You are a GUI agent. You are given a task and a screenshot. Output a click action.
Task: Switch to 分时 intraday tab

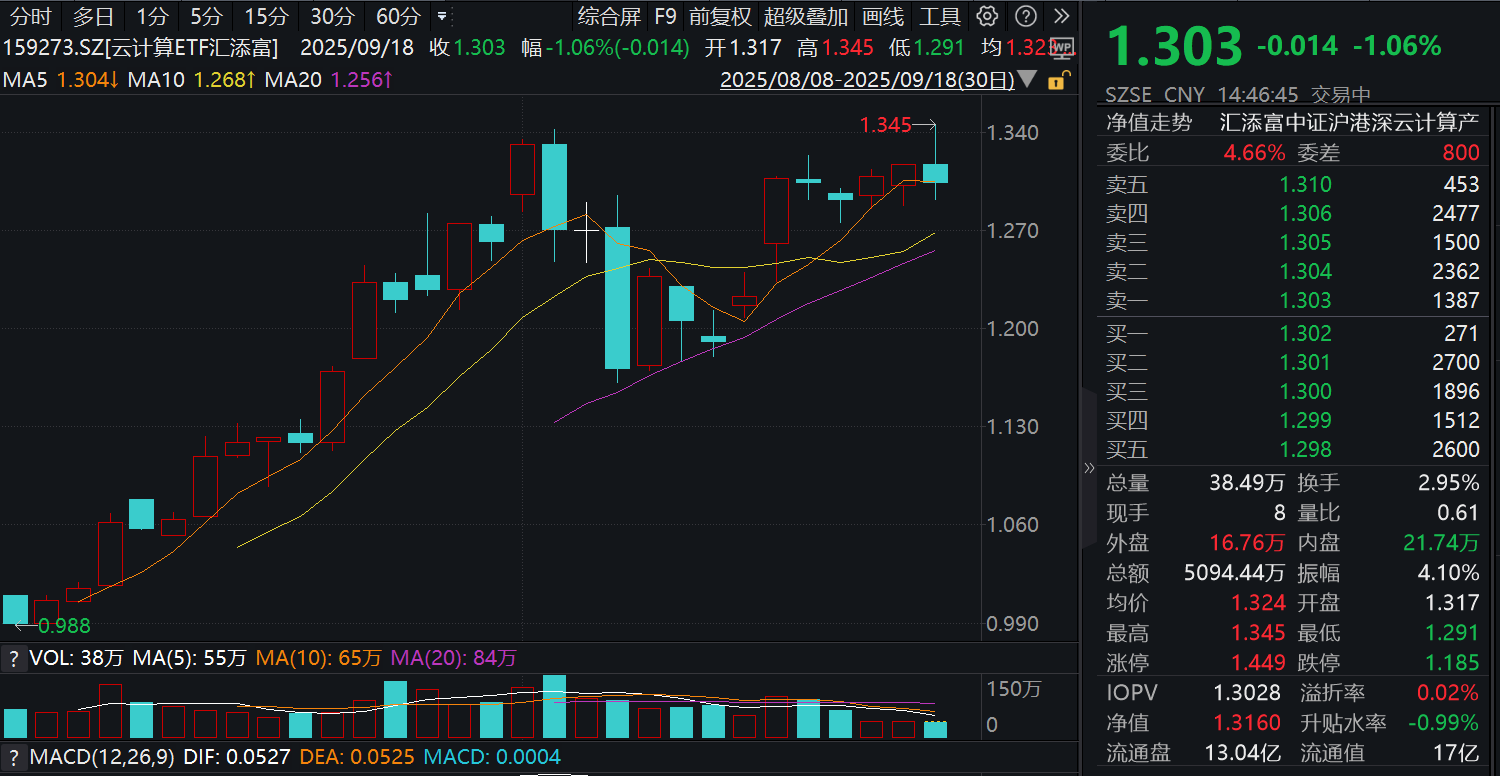30,16
